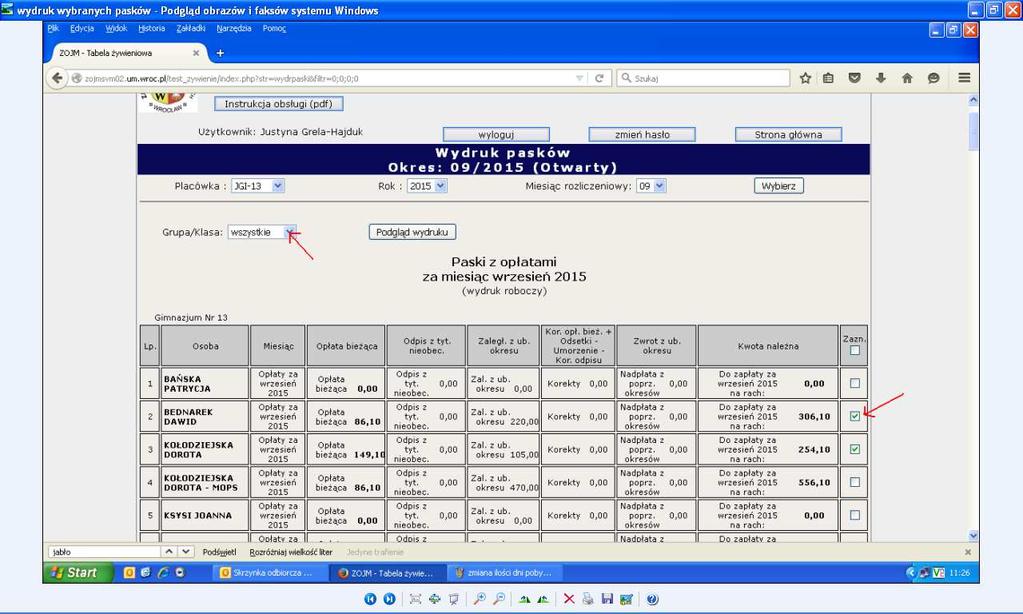Click the page vertical scrollbar thumb
The width and height of the screenshot is (1023, 614).
(973, 131)
